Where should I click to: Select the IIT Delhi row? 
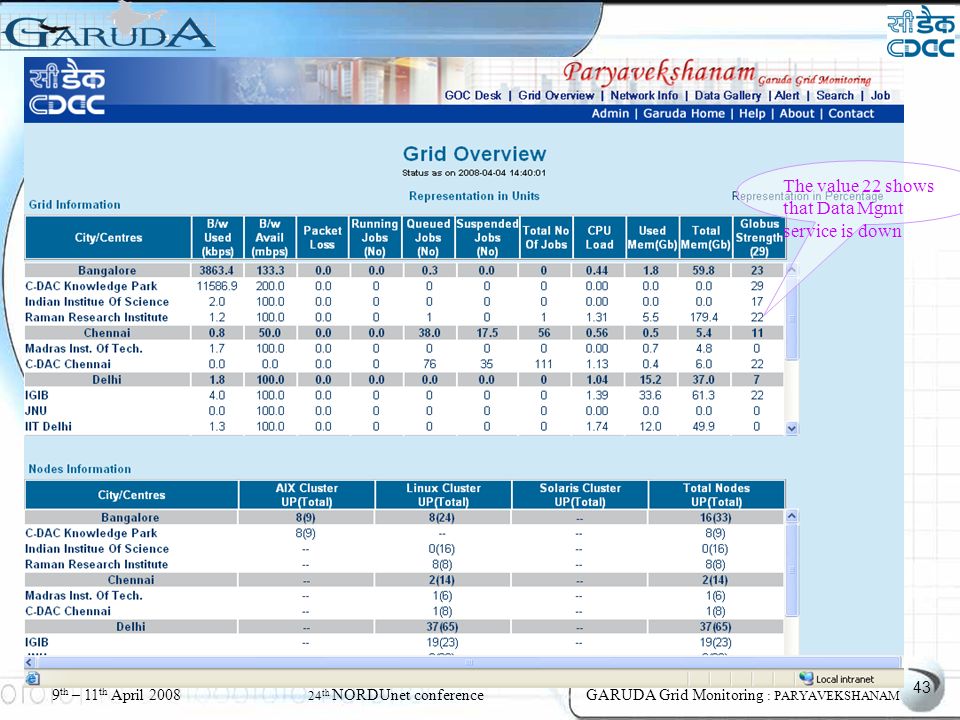[x=404, y=426]
